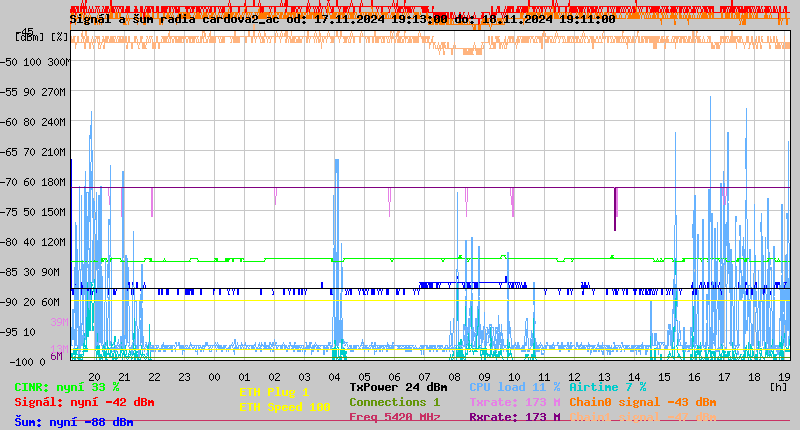Click the [h] time unit label
The image size is (800, 430).
pos(778,387)
